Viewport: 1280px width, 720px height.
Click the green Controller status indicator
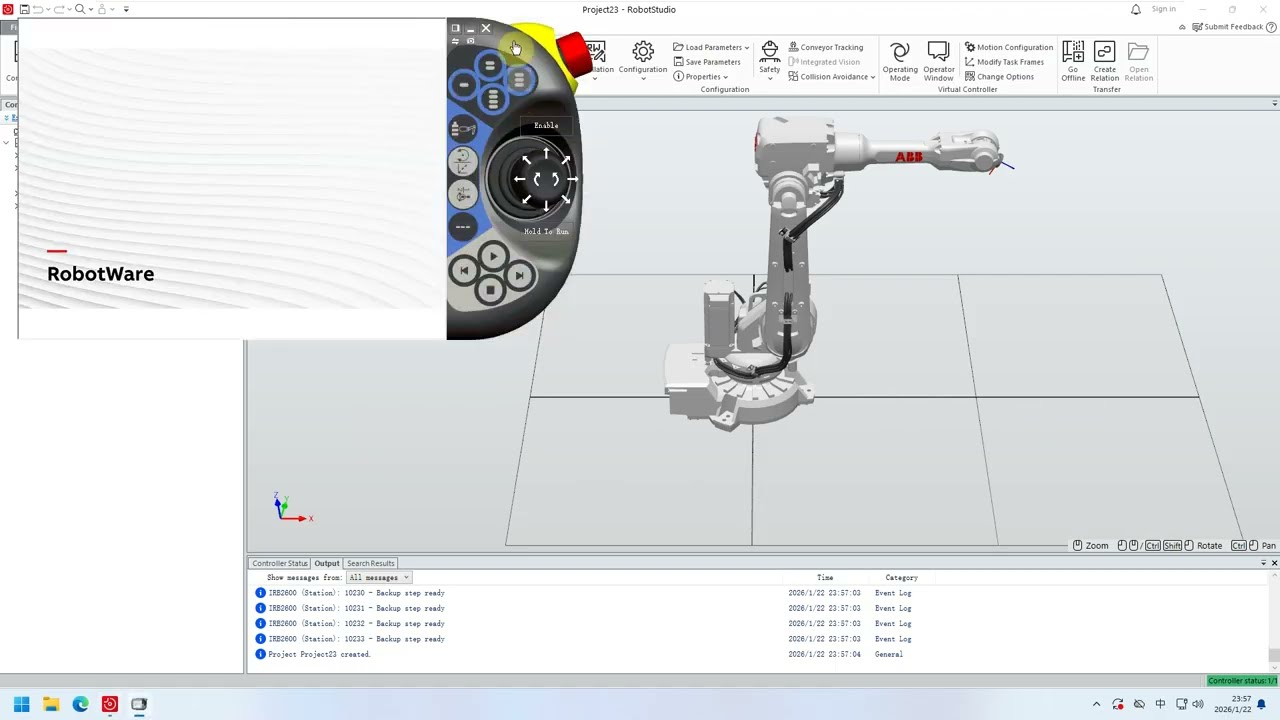pos(1242,681)
